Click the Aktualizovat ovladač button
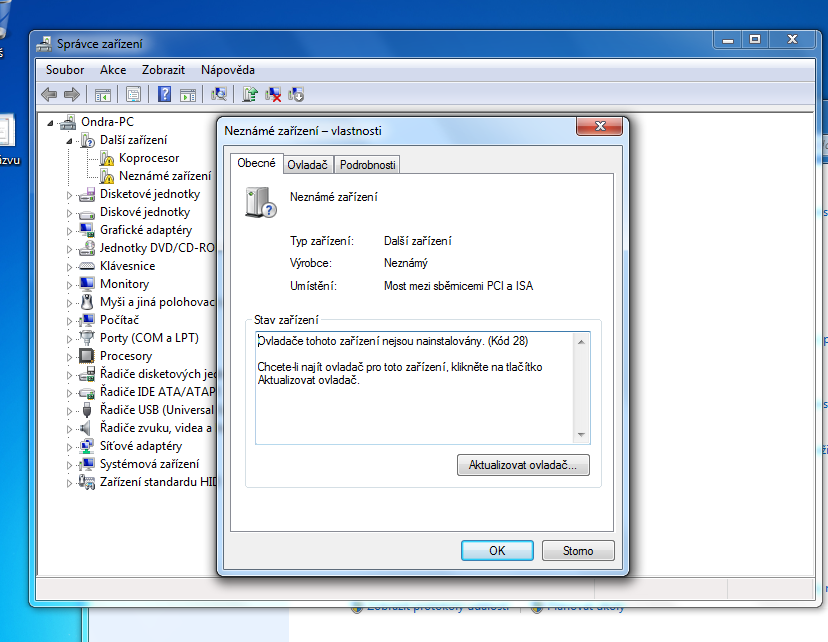Image resolution: width=828 pixels, height=642 pixels. pos(523,465)
